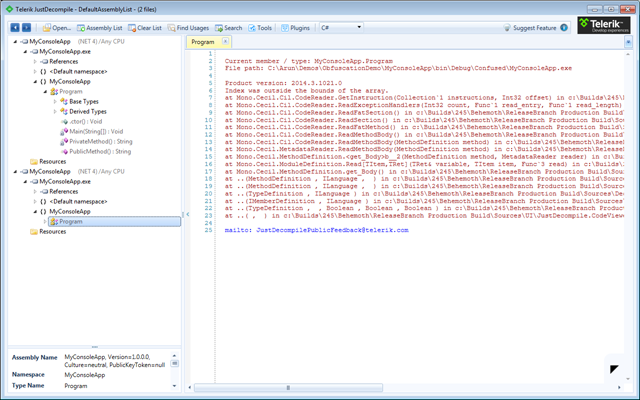Open the Search tool
The width and height of the screenshot is (640, 400).
[x=228, y=28]
